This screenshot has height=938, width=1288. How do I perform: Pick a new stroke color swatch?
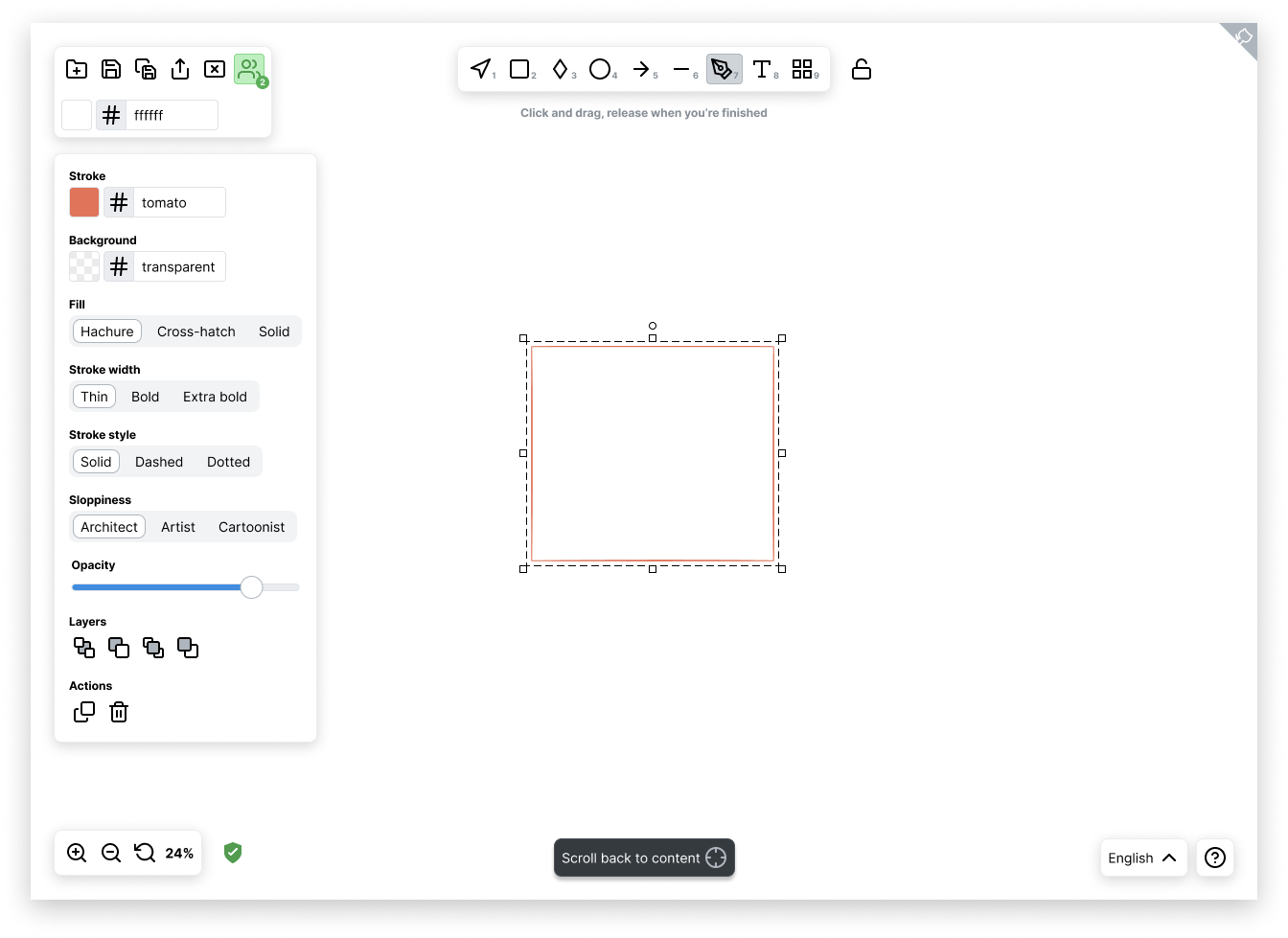[83, 202]
